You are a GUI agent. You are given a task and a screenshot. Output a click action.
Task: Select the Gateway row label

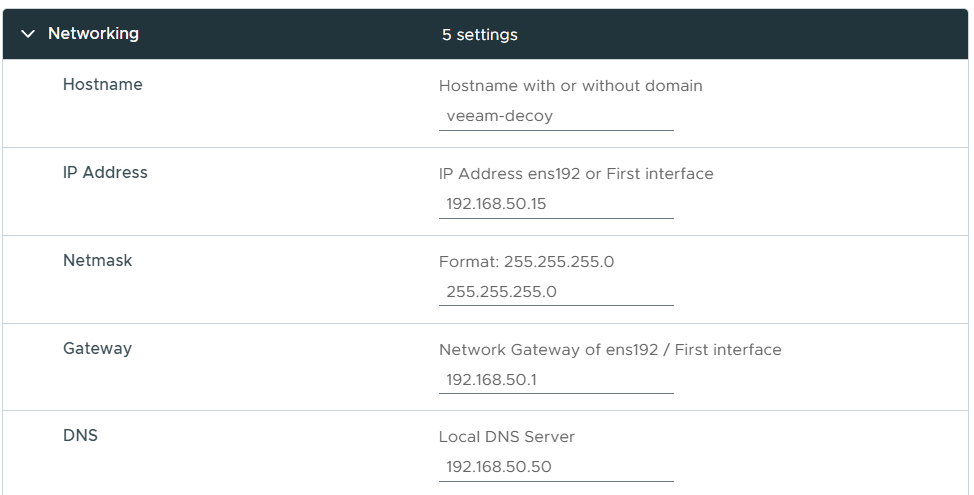click(97, 349)
